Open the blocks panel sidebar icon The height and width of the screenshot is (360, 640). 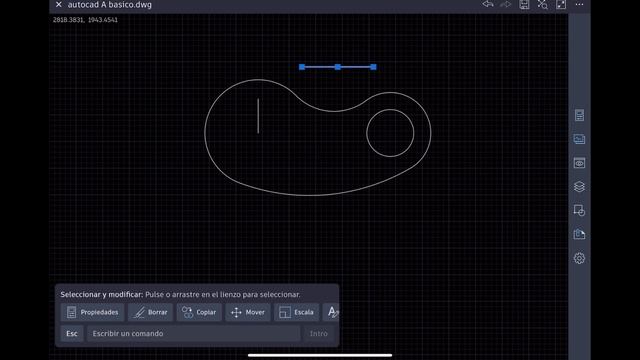[579, 211]
